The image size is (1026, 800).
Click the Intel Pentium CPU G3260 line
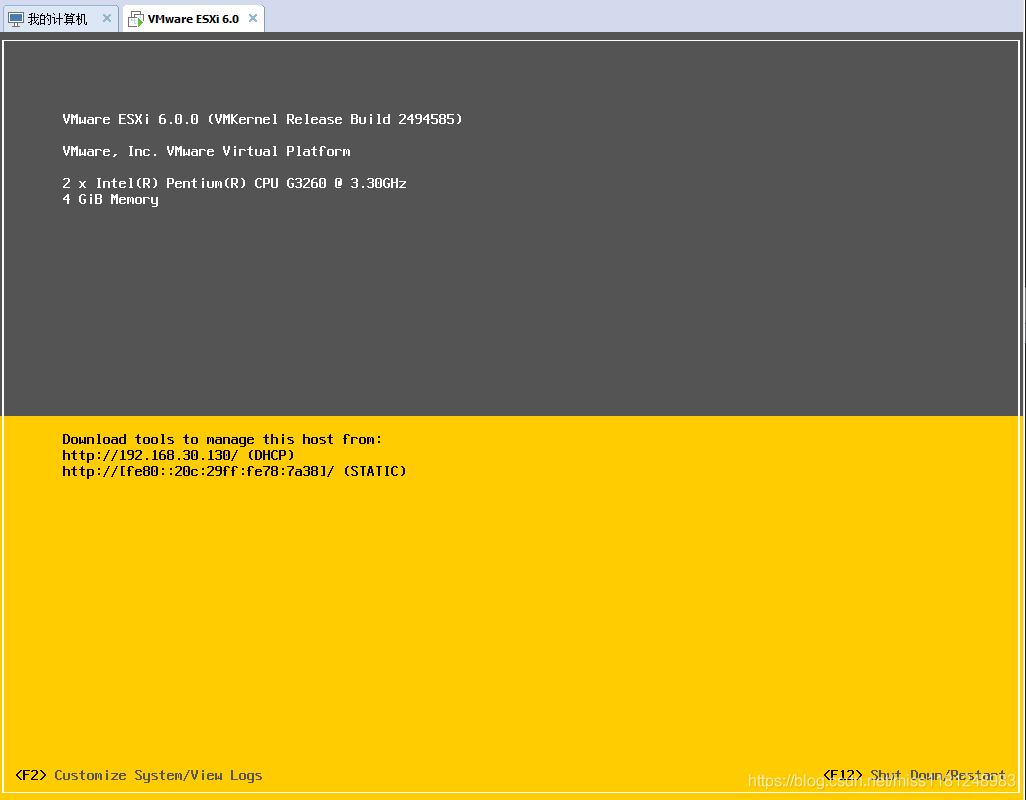[234, 183]
